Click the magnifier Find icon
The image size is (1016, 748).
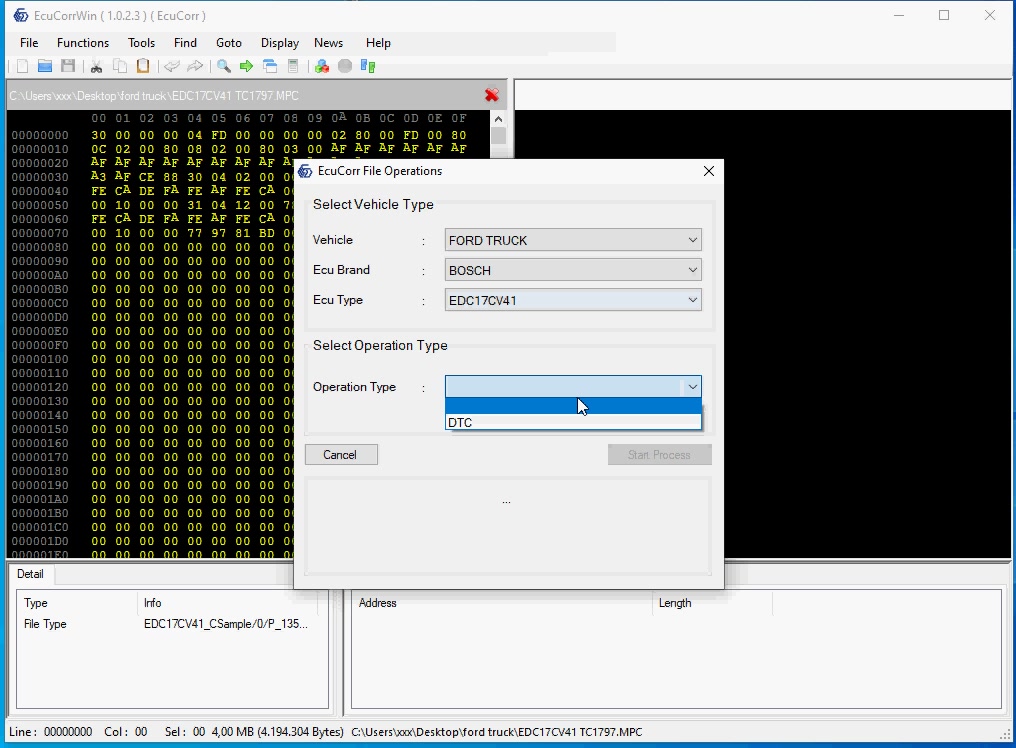coord(224,66)
